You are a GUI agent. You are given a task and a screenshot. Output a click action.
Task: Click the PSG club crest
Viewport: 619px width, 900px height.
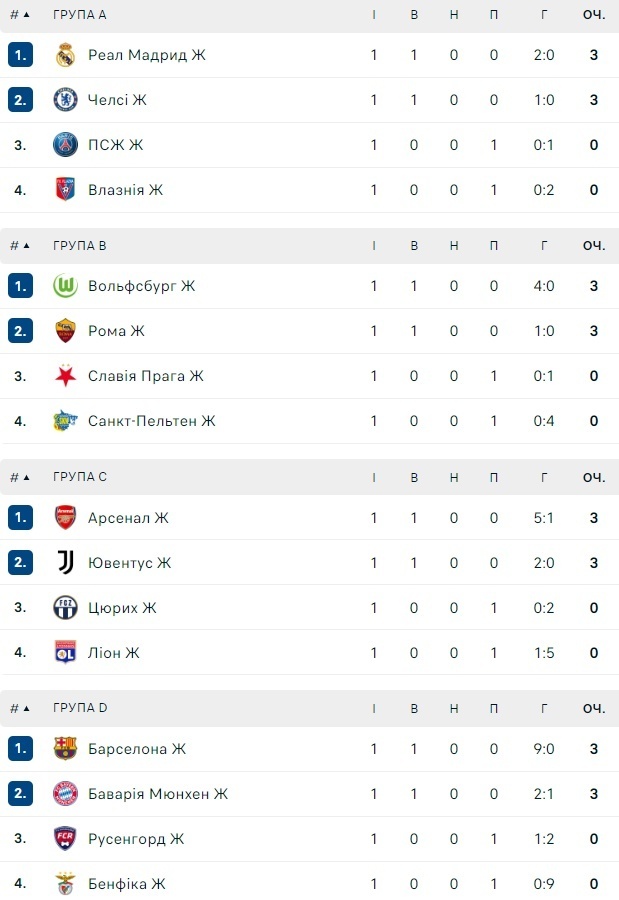pyautogui.click(x=65, y=145)
